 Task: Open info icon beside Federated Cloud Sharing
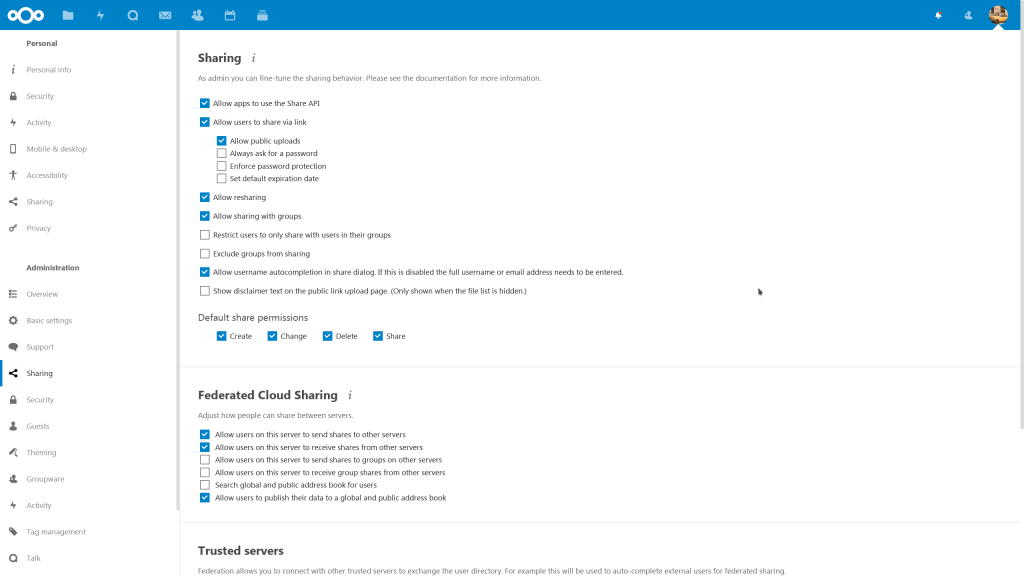point(350,396)
